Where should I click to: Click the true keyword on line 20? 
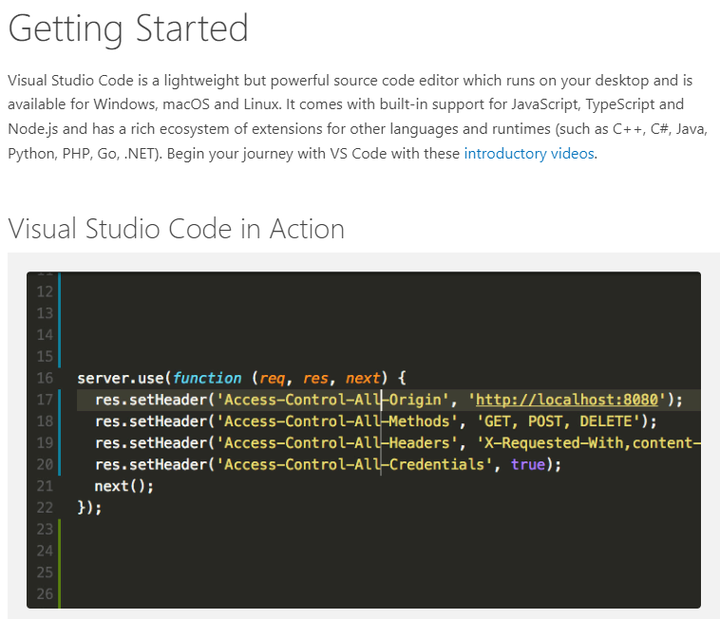coord(527,465)
